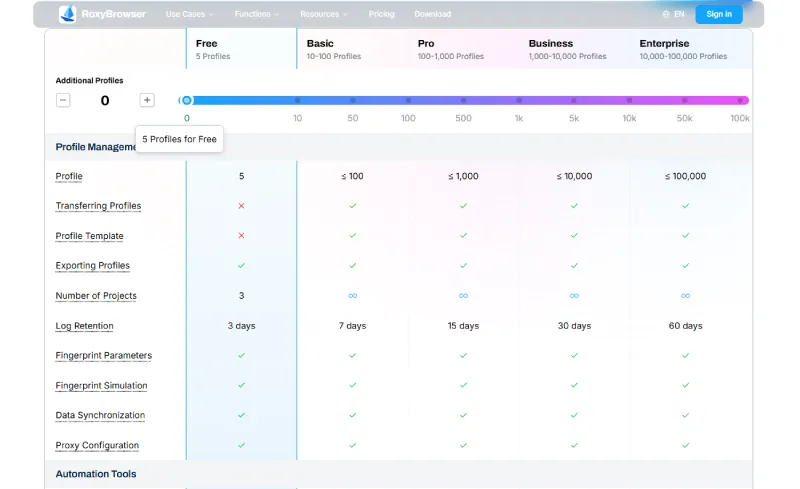This screenshot has height=489, width=800.
Task: Click the '15 days' Pro log retention
Action: click(463, 326)
